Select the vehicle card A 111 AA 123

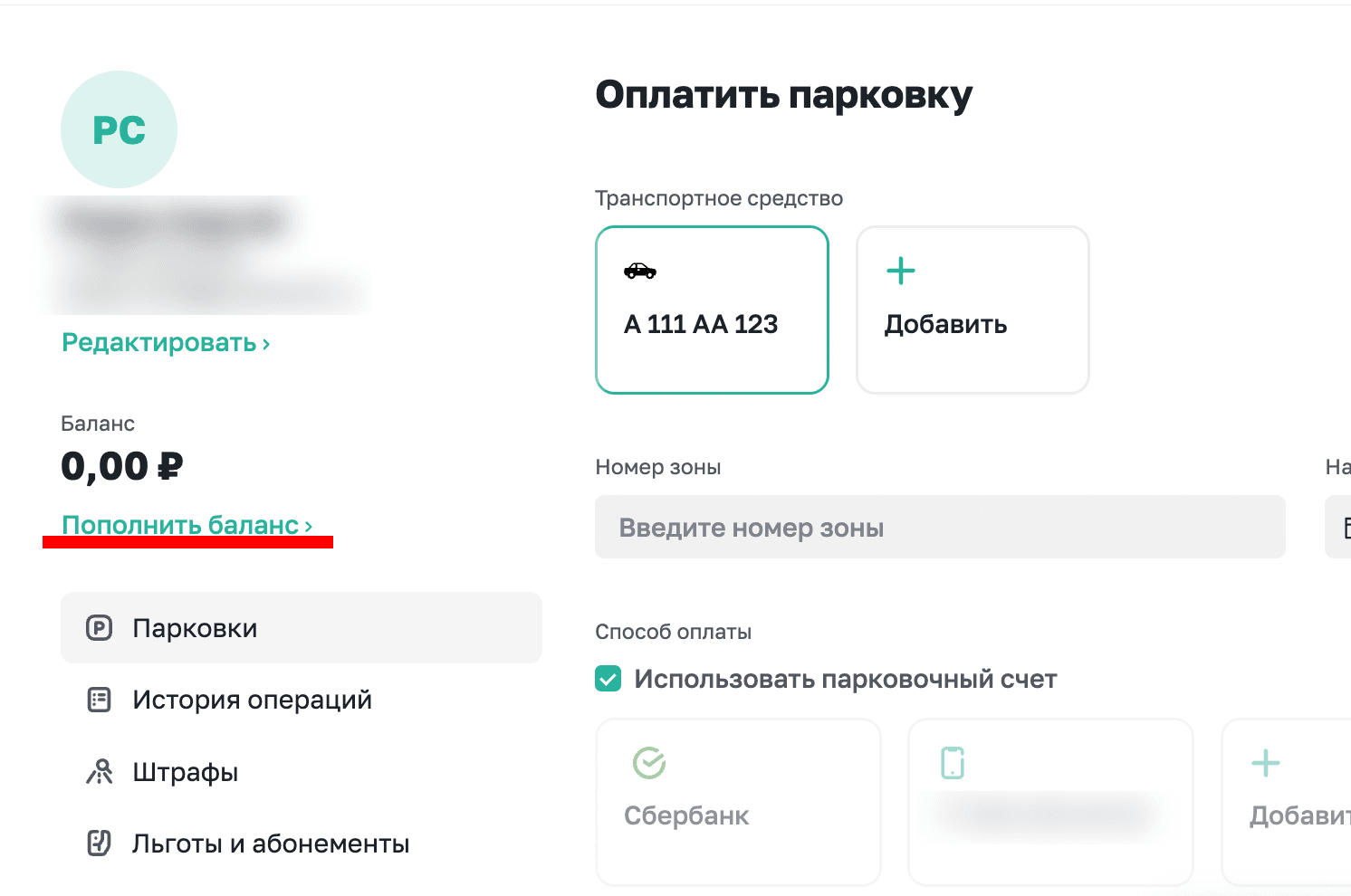pyautogui.click(x=712, y=310)
